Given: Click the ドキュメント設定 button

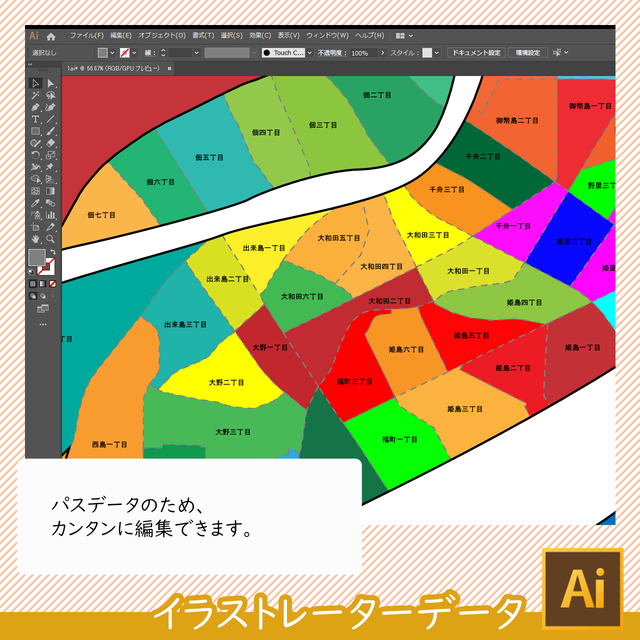Looking at the screenshot, I should click(476, 53).
